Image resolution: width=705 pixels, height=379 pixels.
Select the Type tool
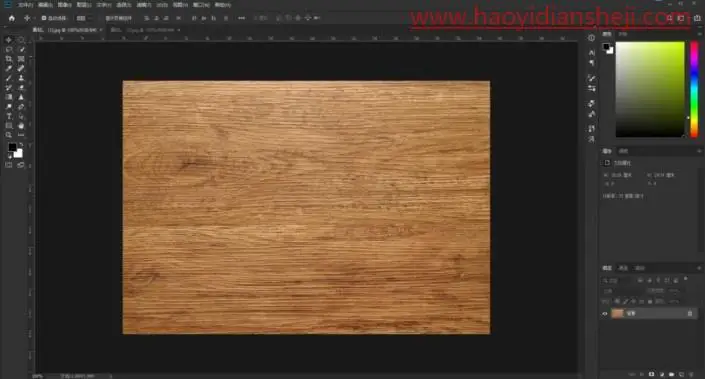(x=9, y=116)
